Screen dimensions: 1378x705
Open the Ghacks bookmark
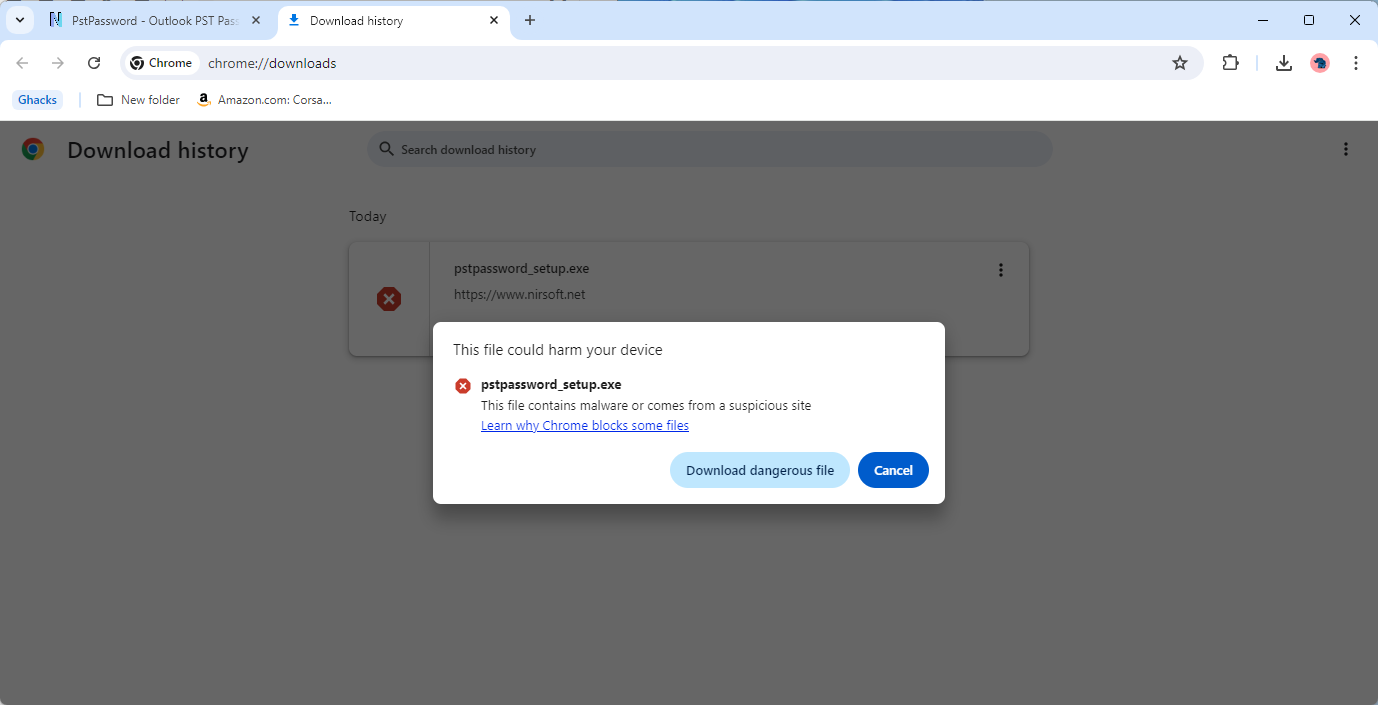click(x=38, y=99)
